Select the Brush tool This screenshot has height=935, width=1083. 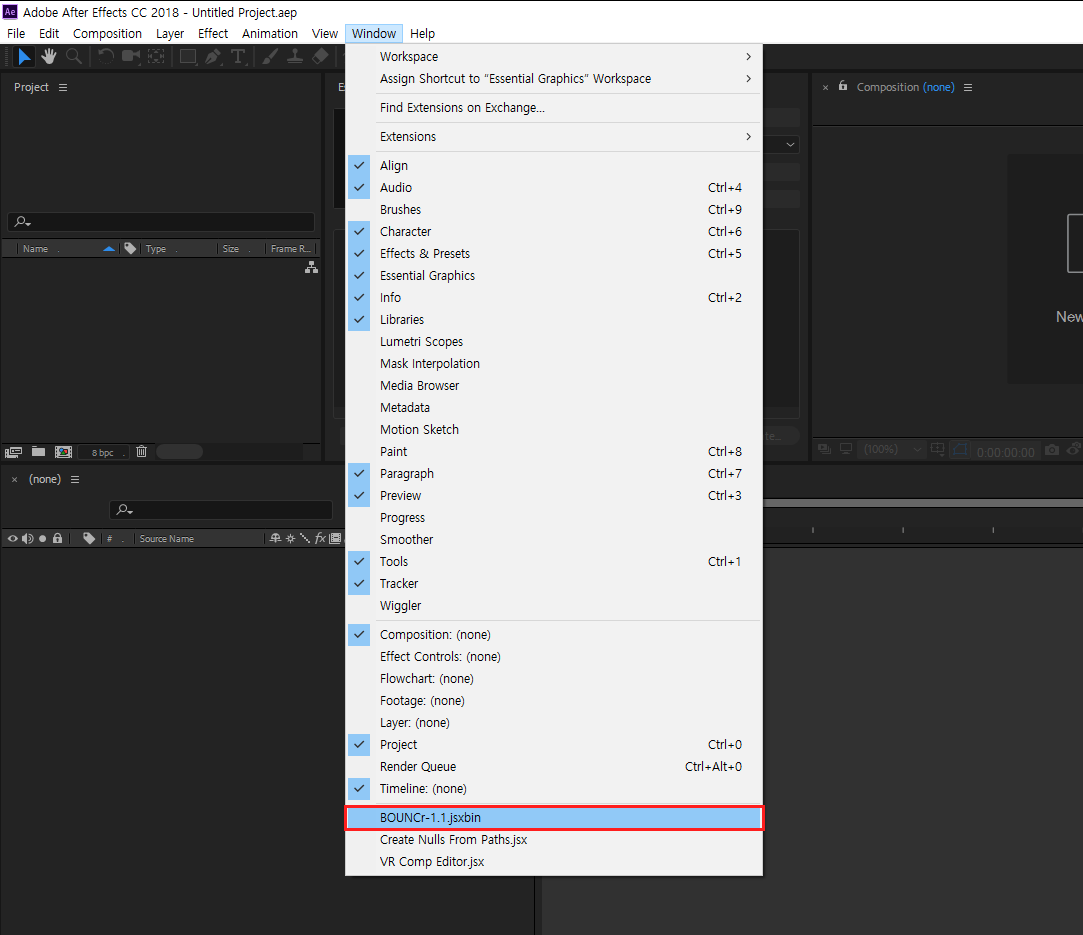pos(270,57)
